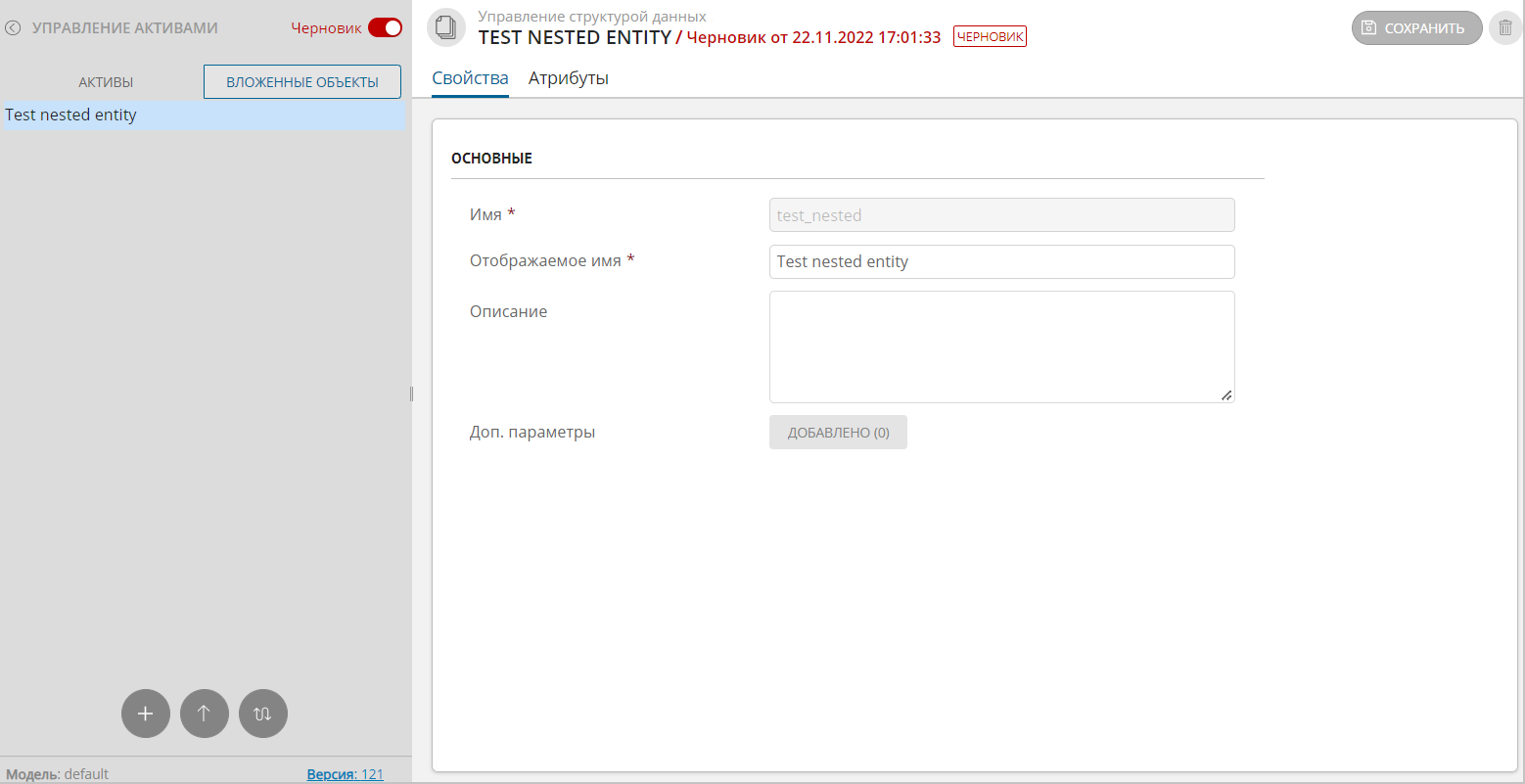Click the trash delete icon
The image size is (1525, 784).
[x=1505, y=28]
